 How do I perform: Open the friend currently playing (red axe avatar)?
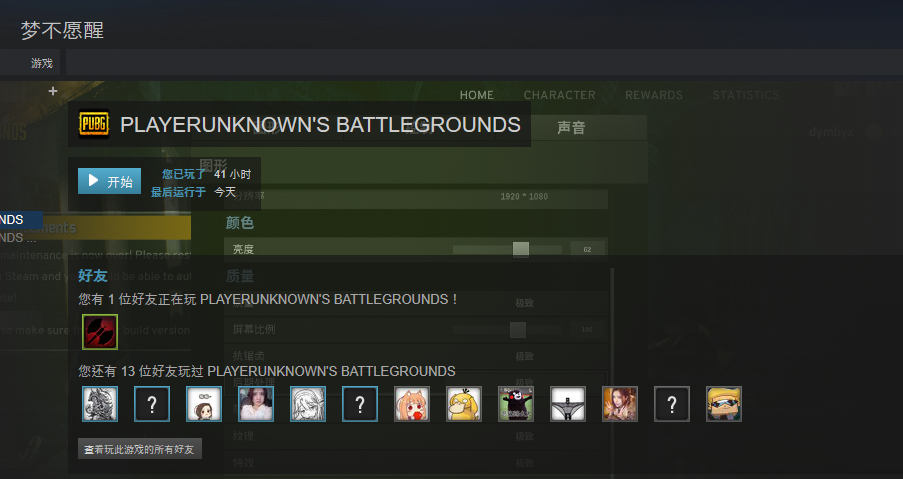pos(100,332)
